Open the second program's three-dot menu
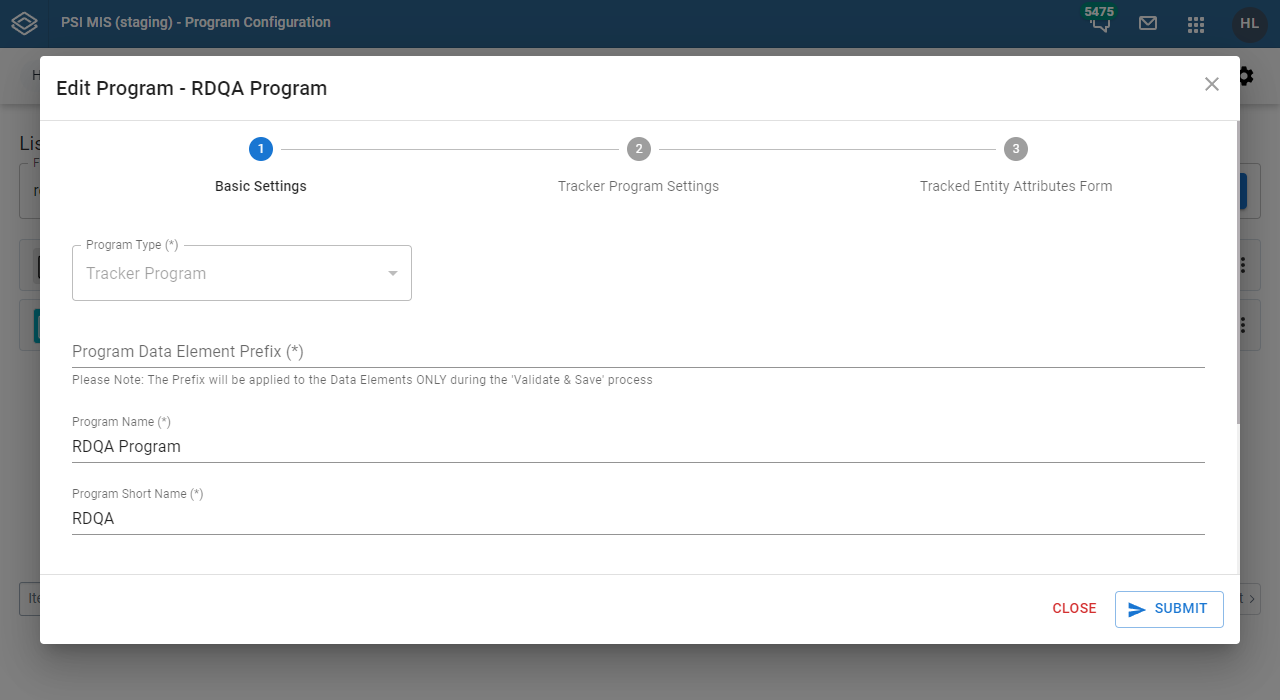 point(1241,324)
